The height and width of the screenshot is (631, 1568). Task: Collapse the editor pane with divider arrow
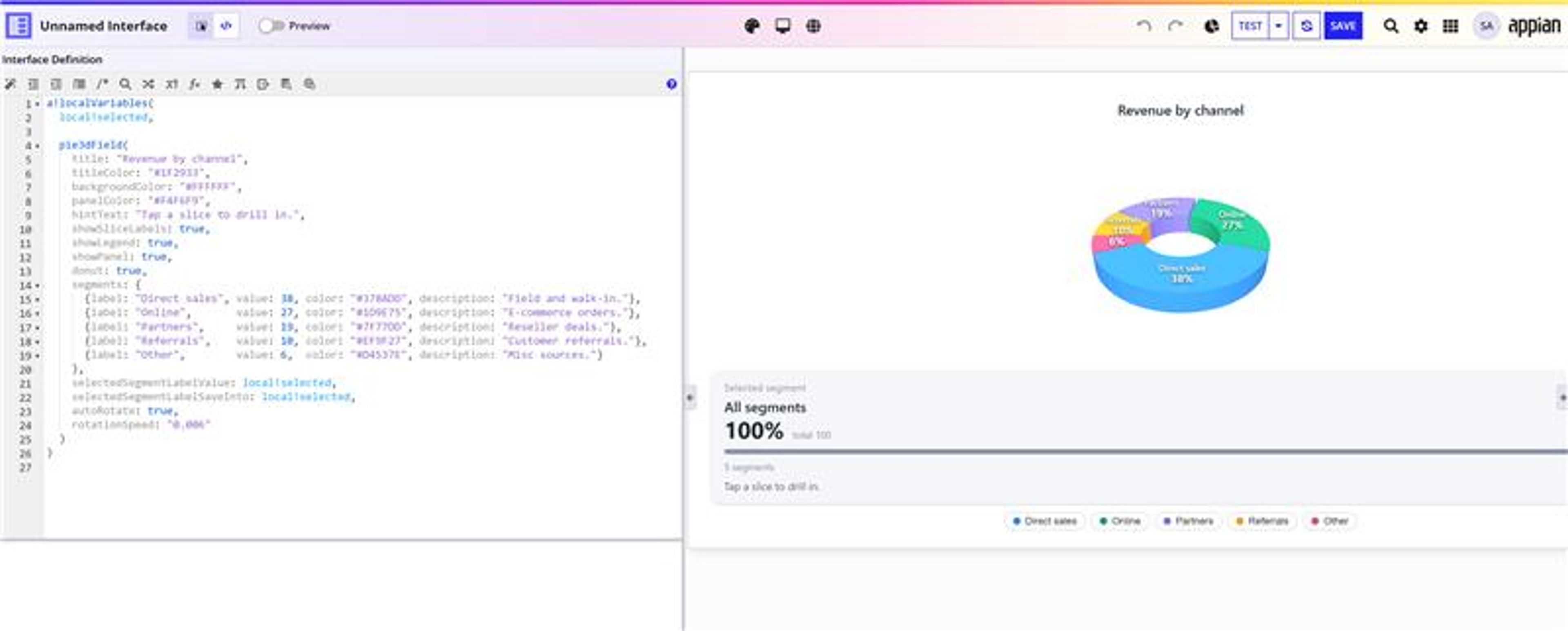click(690, 398)
